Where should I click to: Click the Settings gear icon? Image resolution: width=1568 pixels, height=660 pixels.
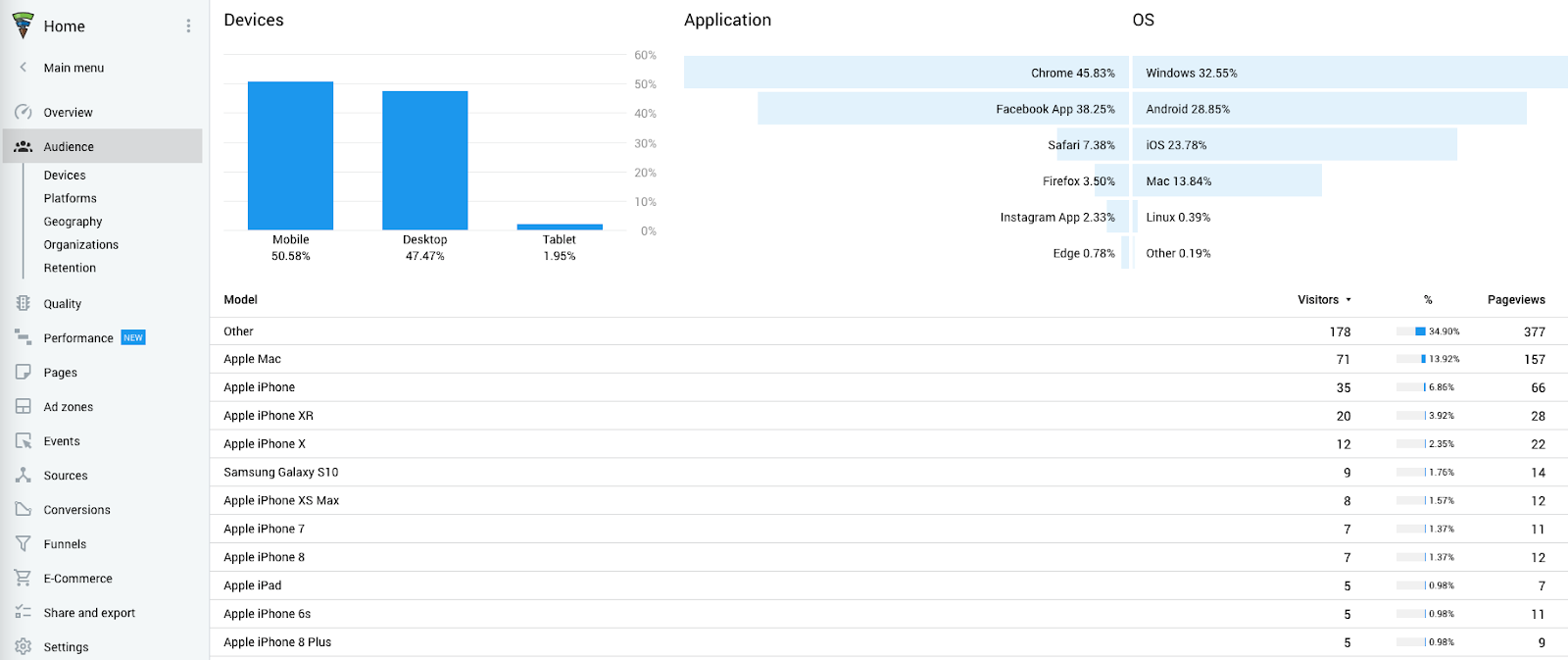click(23, 646)
